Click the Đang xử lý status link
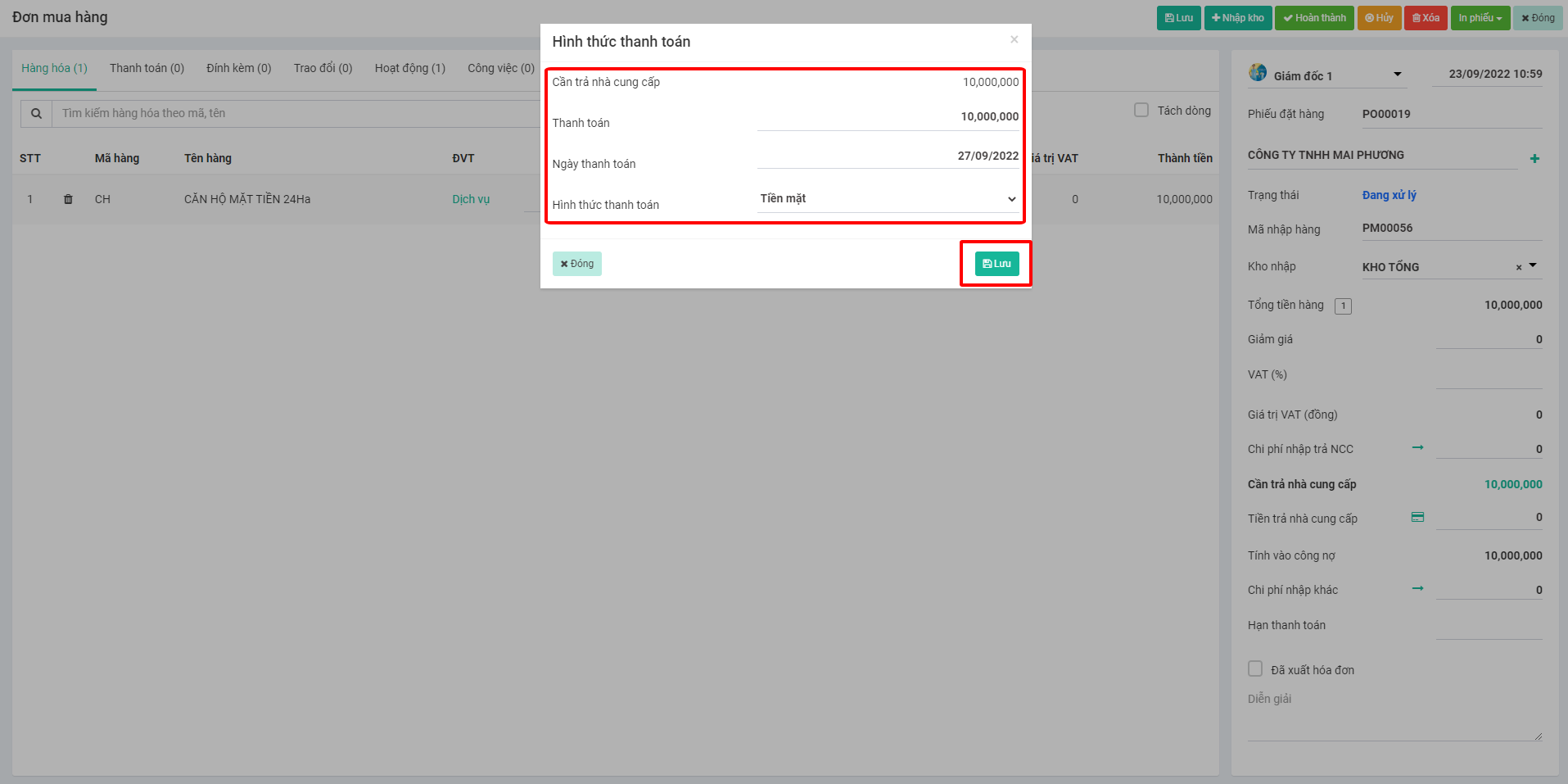This screenshot has width=1568, height=784. coord(1389,195)
